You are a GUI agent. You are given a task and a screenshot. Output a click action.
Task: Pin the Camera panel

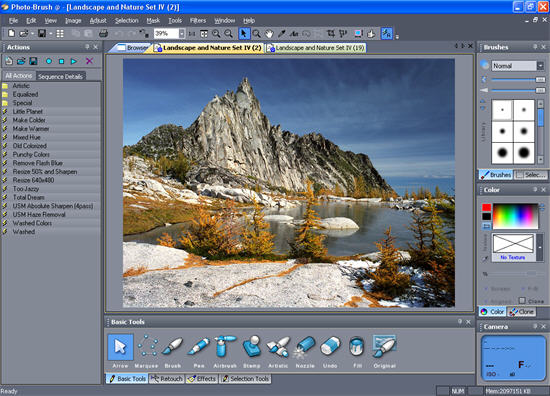pos(535,326)
